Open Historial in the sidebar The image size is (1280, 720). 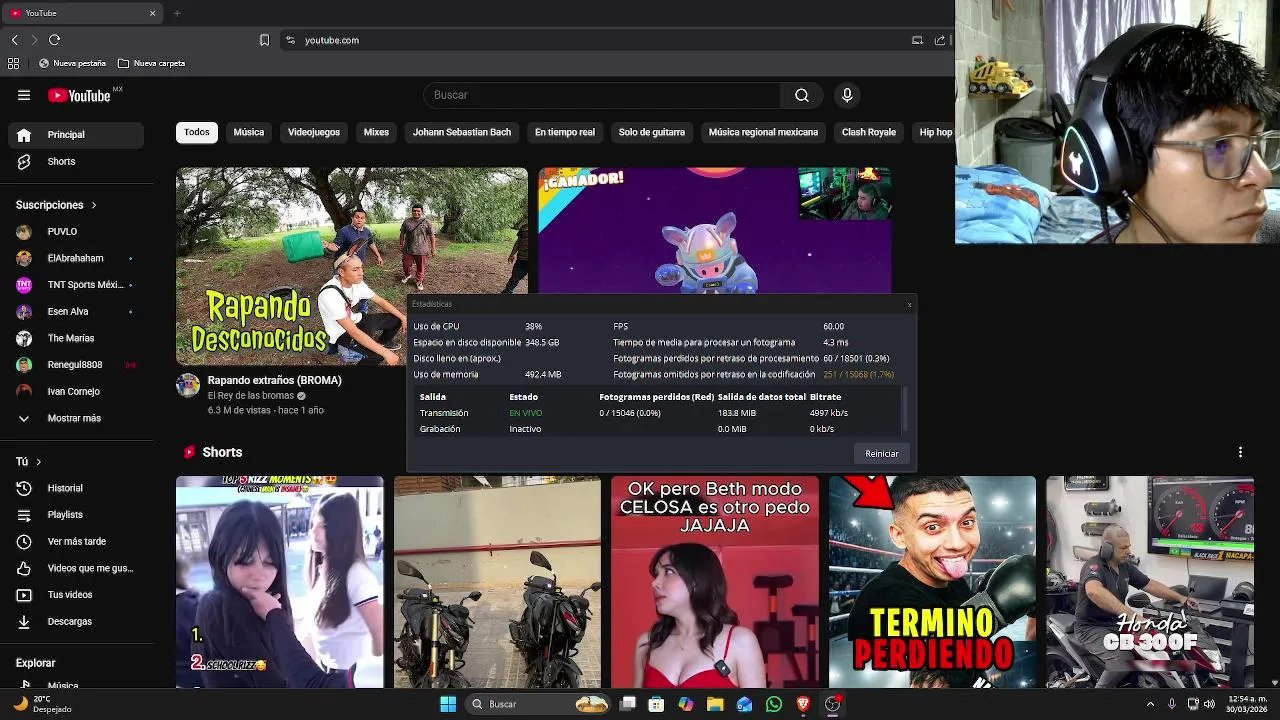76,488
